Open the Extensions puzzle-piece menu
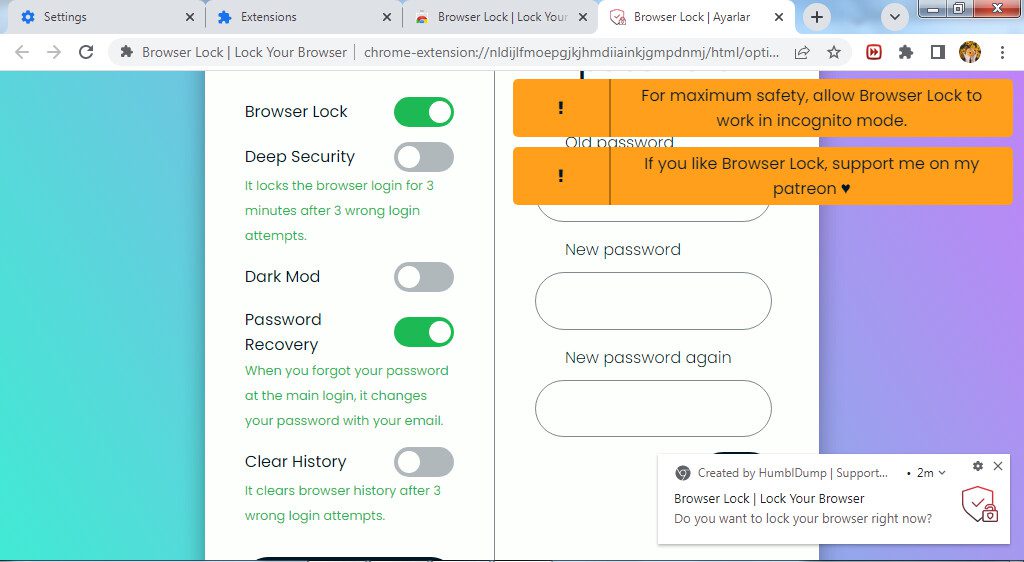The image size is (1024, 562). (906, 52)
